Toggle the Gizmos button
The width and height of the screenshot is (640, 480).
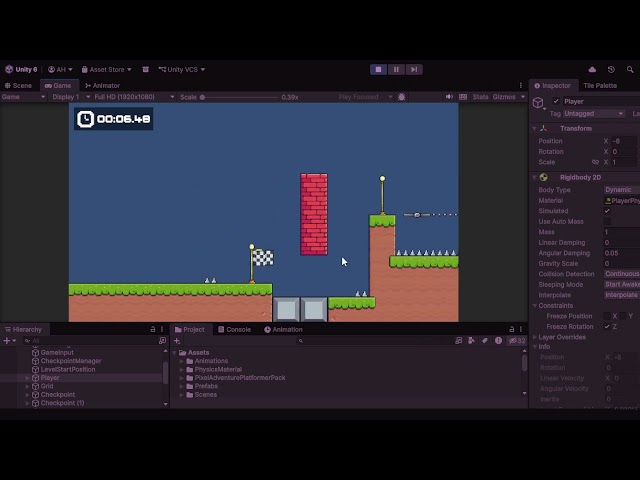click(x=504, y=97)
